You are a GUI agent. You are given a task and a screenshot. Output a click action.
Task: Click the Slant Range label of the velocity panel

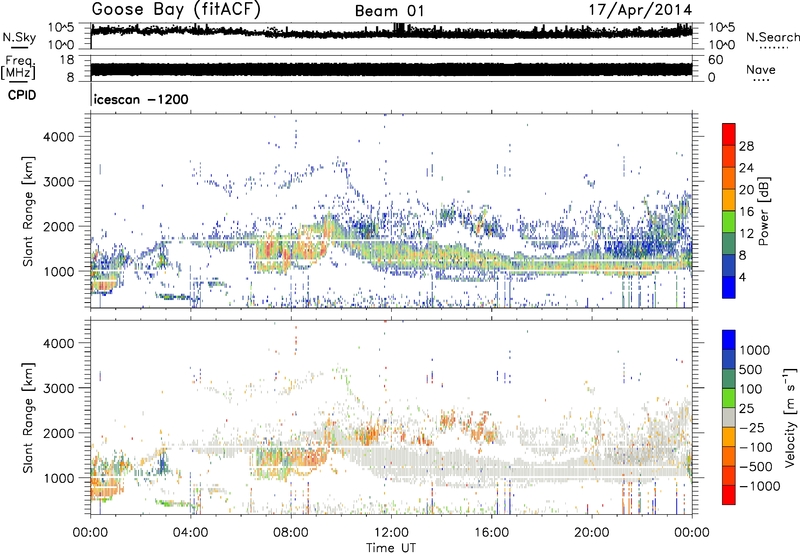(28, 418)
